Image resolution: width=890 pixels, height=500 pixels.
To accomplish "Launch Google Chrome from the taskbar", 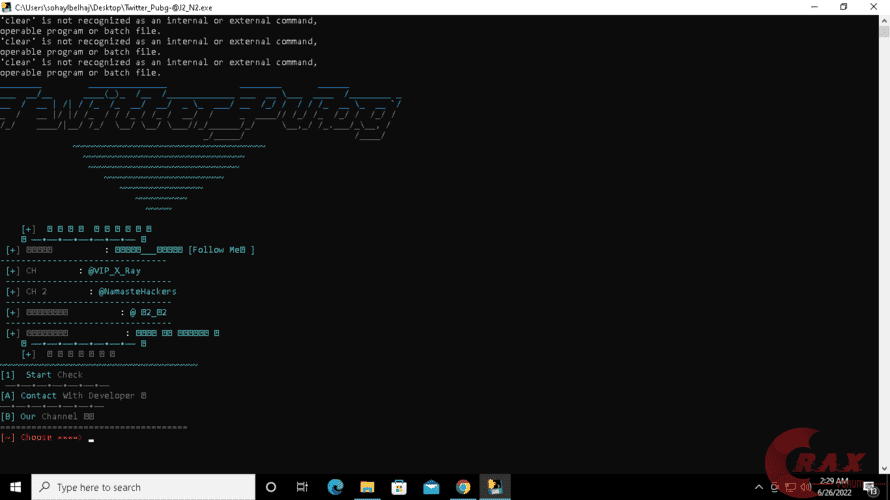I will (463, 487).
